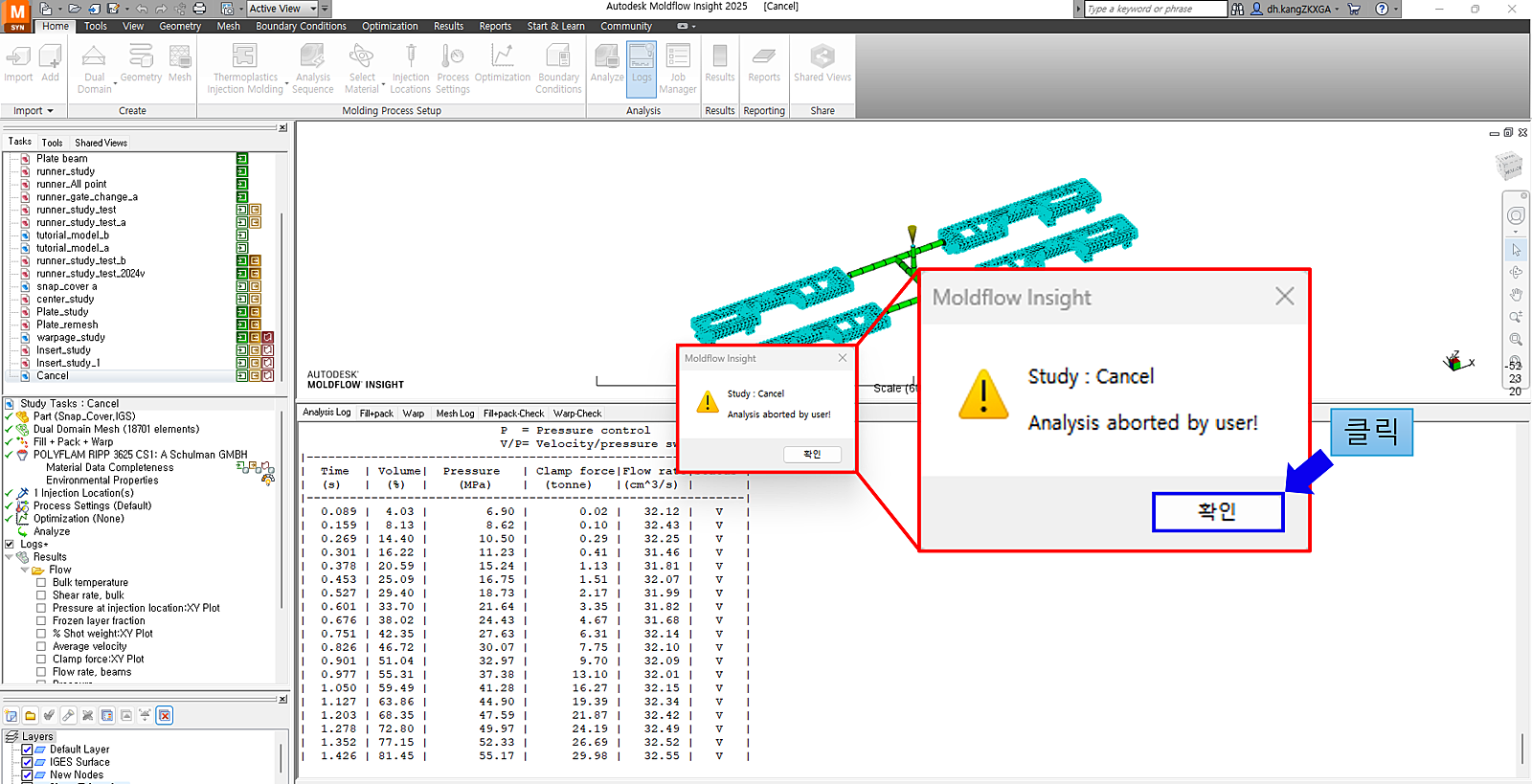The height and width of the screenshot is (784, 1532).
Task: Click the Fill + Pack + Warp task
Action: [x=73, y=442]
